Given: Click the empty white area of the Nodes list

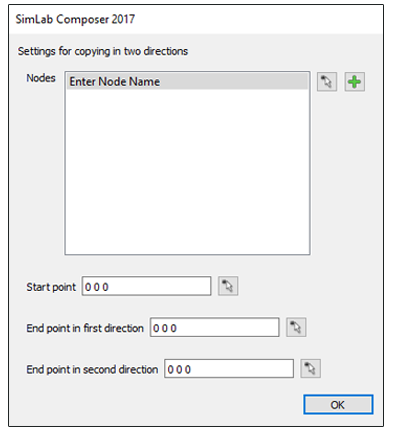Looking at the screenshot, I should coord(187,172).
